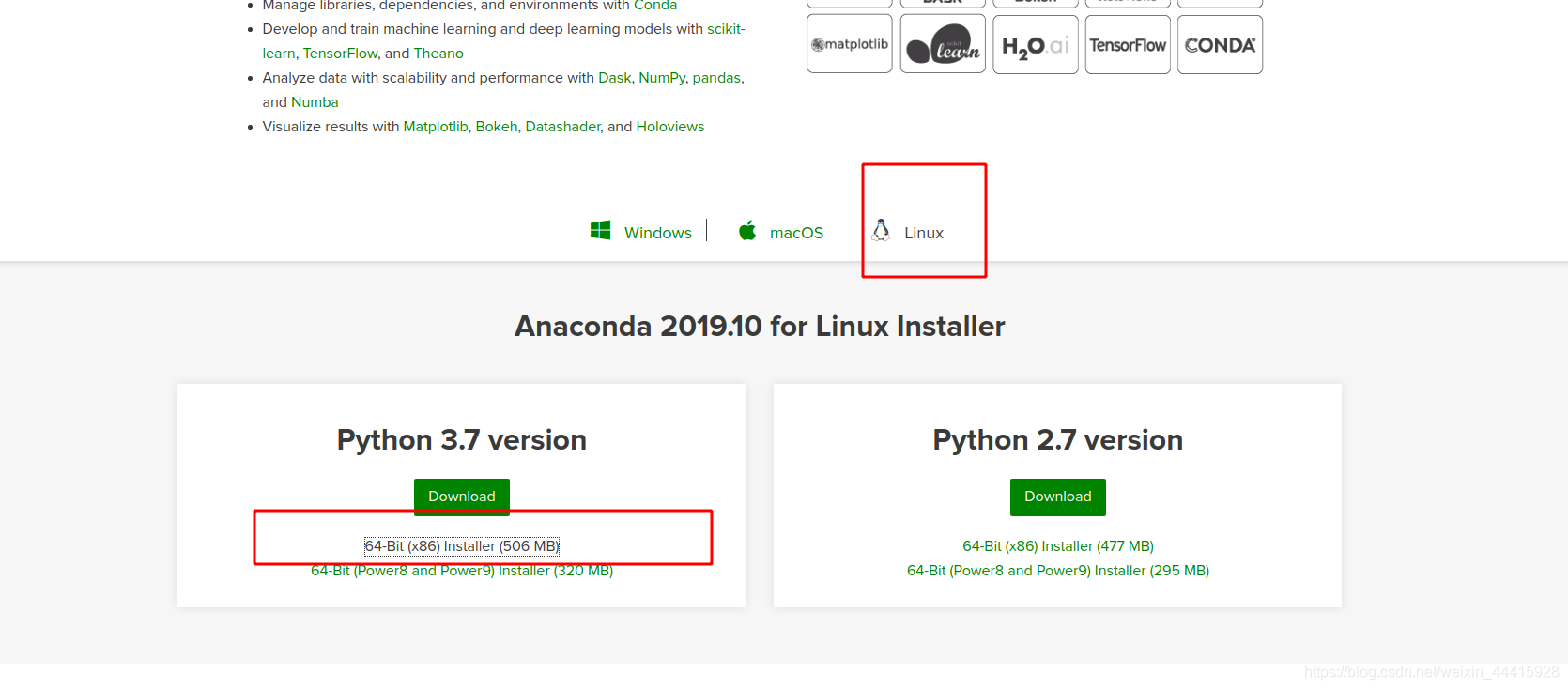Click the Anaconda 2019.10 for Linux Installer heading

click(760, 326)
